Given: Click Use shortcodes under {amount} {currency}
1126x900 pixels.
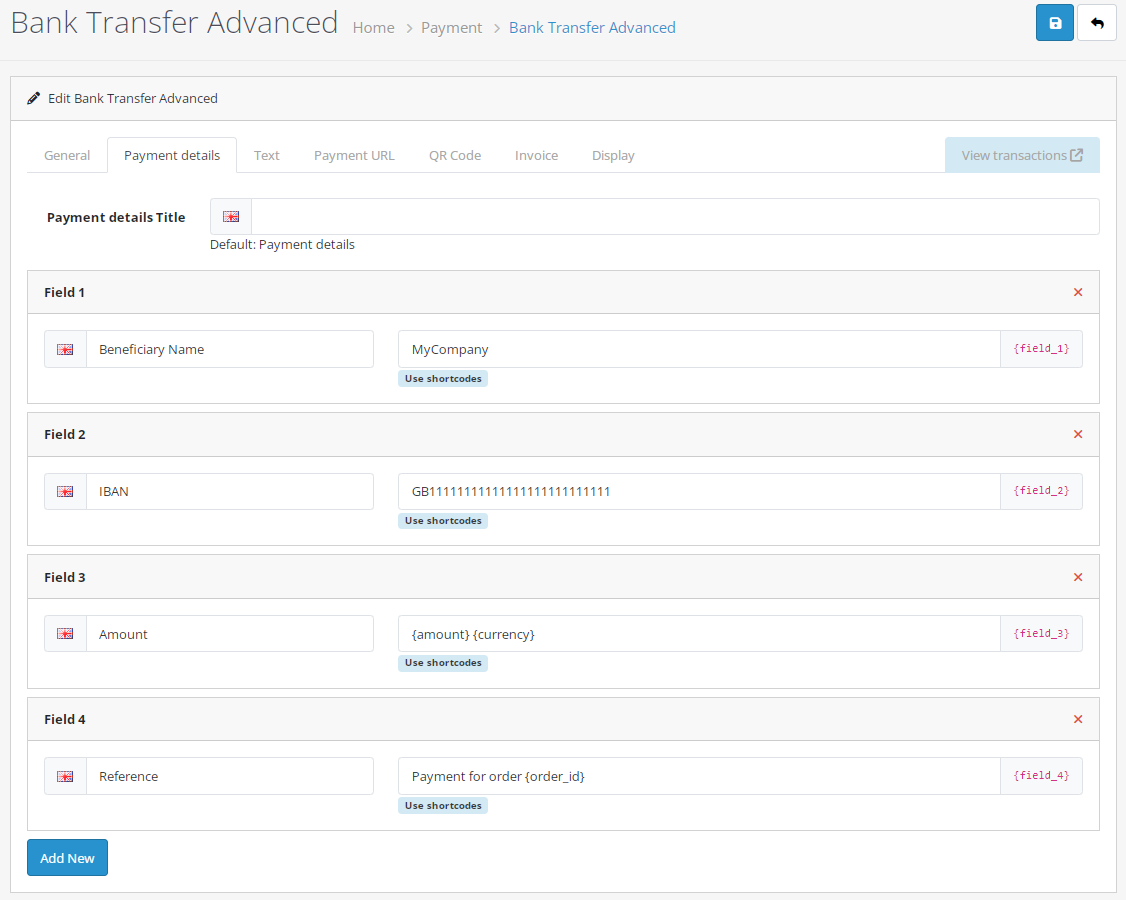Looking at the screenshot, I should [443, 663].
